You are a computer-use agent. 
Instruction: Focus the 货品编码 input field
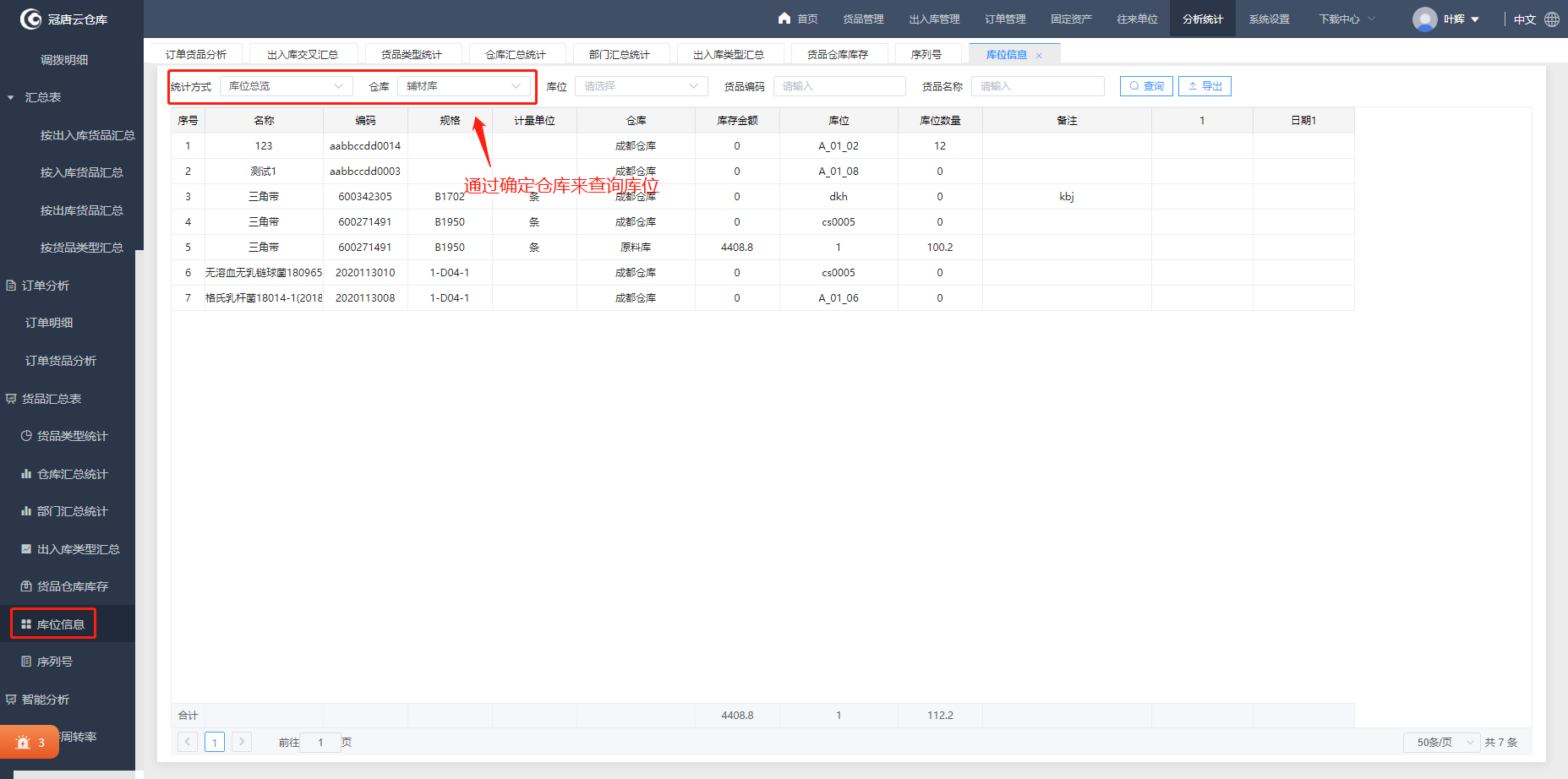tap(839, 86)
